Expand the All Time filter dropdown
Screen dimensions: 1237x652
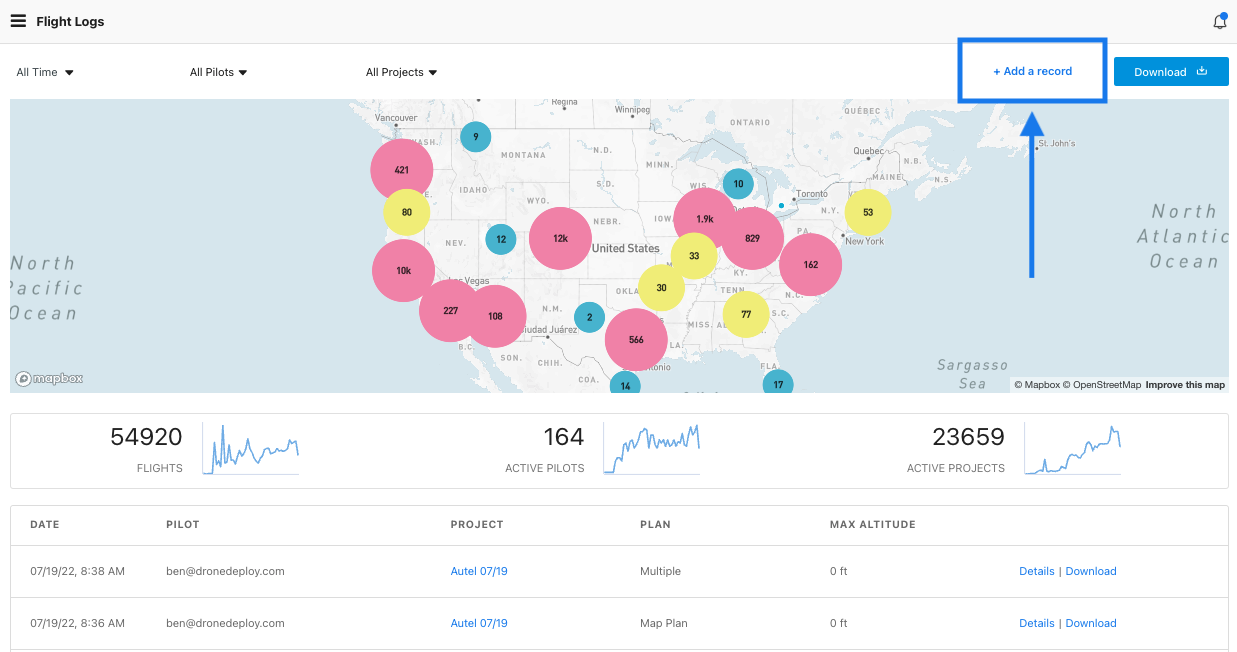46,72
